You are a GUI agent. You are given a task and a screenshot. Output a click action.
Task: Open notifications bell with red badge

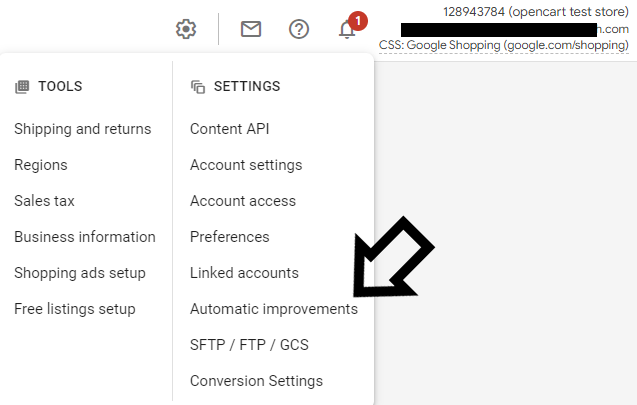pos(352,27)
